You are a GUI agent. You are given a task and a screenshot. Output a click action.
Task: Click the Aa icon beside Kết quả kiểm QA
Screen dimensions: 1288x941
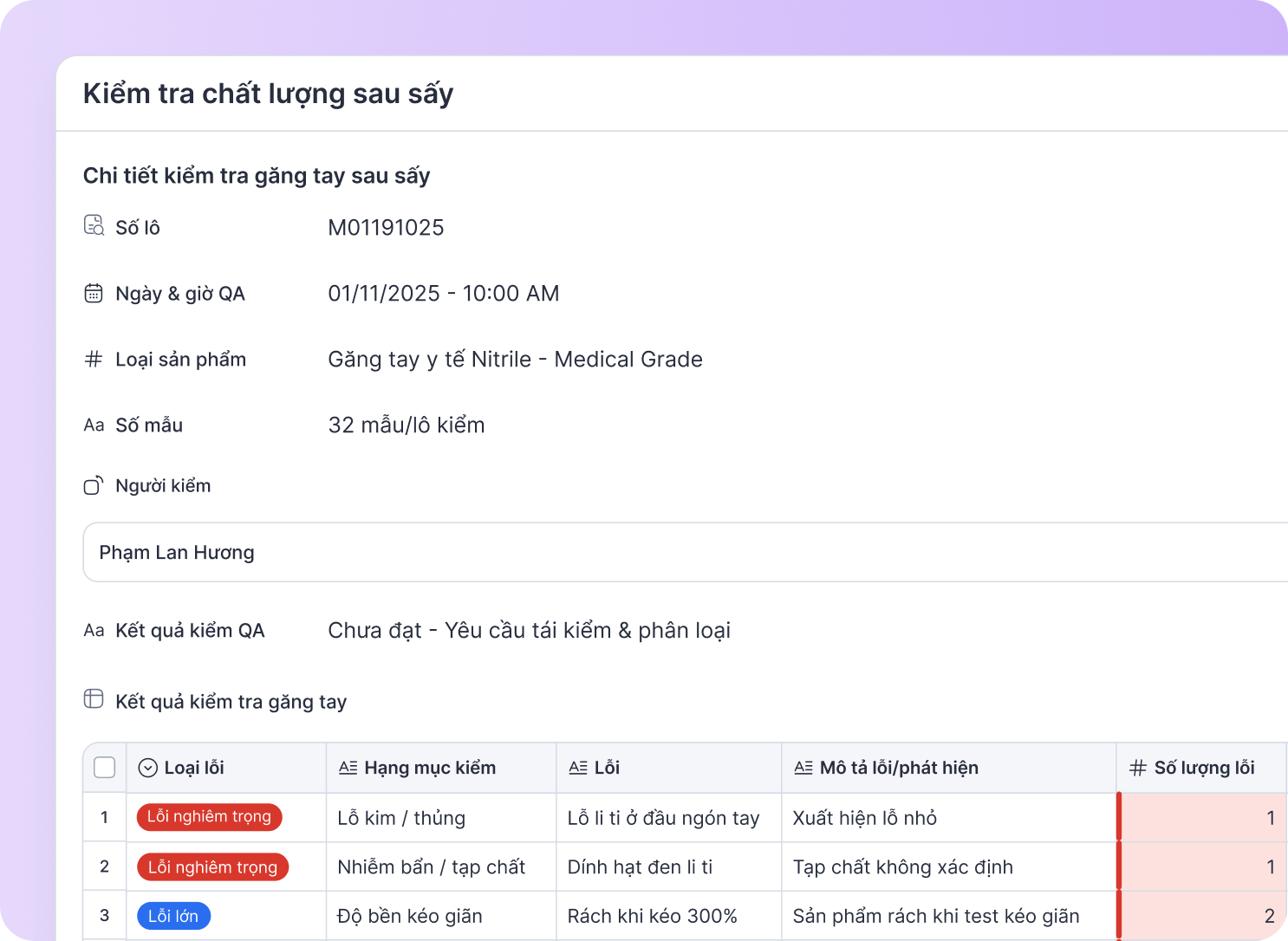pos(94,630)
